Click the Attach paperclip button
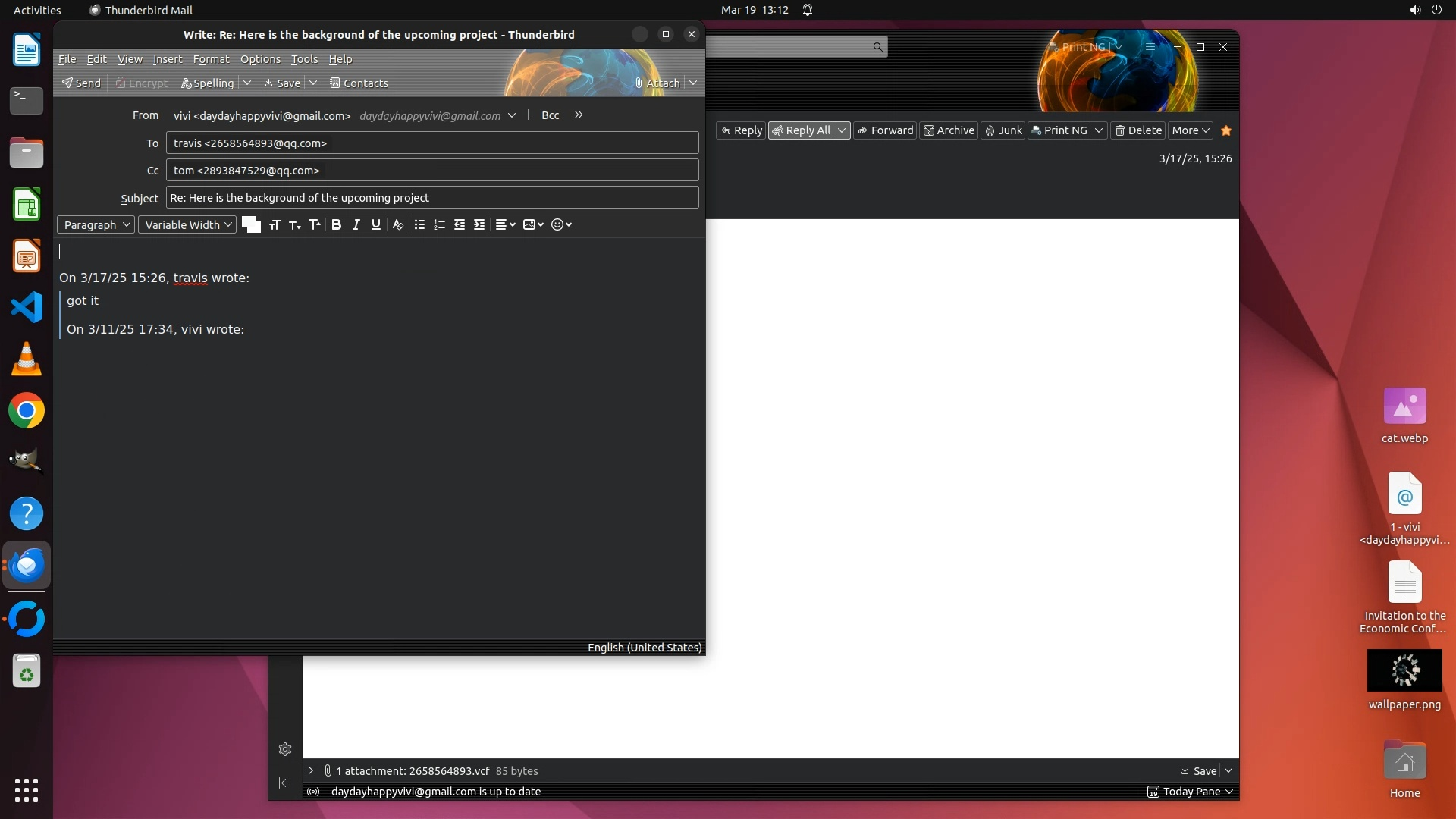This screenshot has height=819, width=1456. coord(657,83)
